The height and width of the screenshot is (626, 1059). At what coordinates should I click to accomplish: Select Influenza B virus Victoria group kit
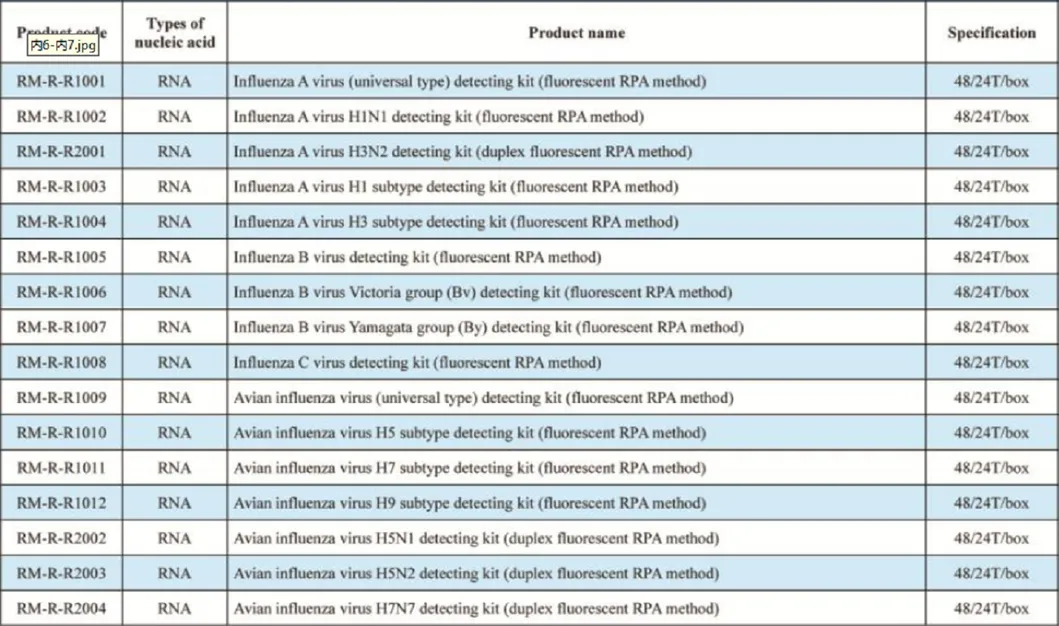coord(482,292)
